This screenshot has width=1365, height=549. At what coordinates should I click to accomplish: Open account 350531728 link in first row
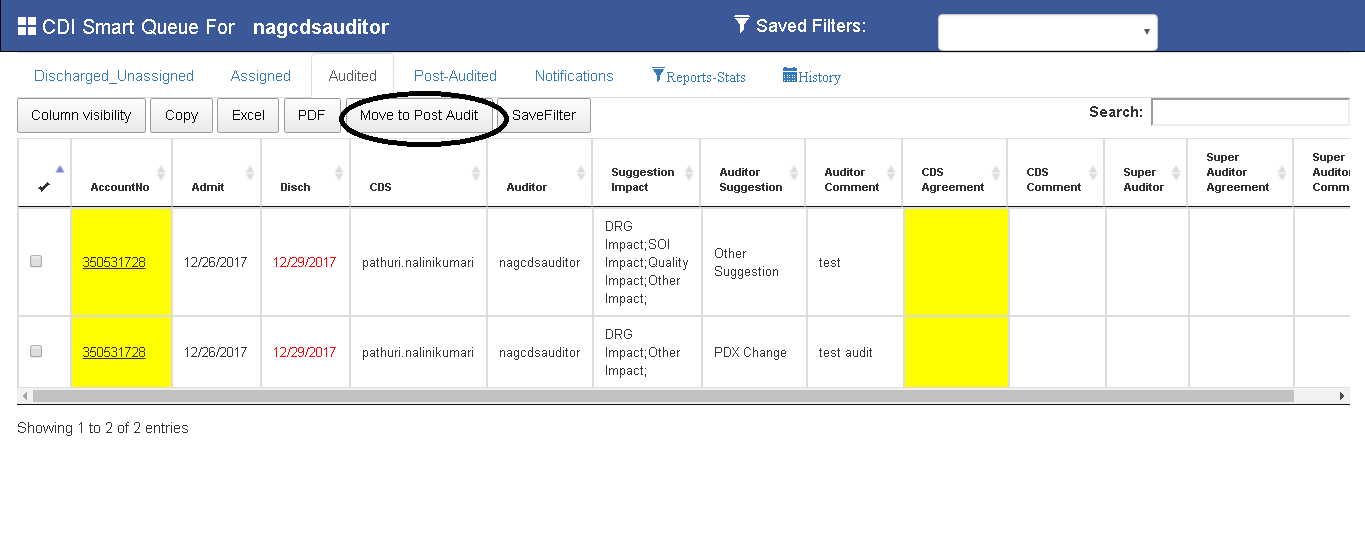[x=114, y=263]
